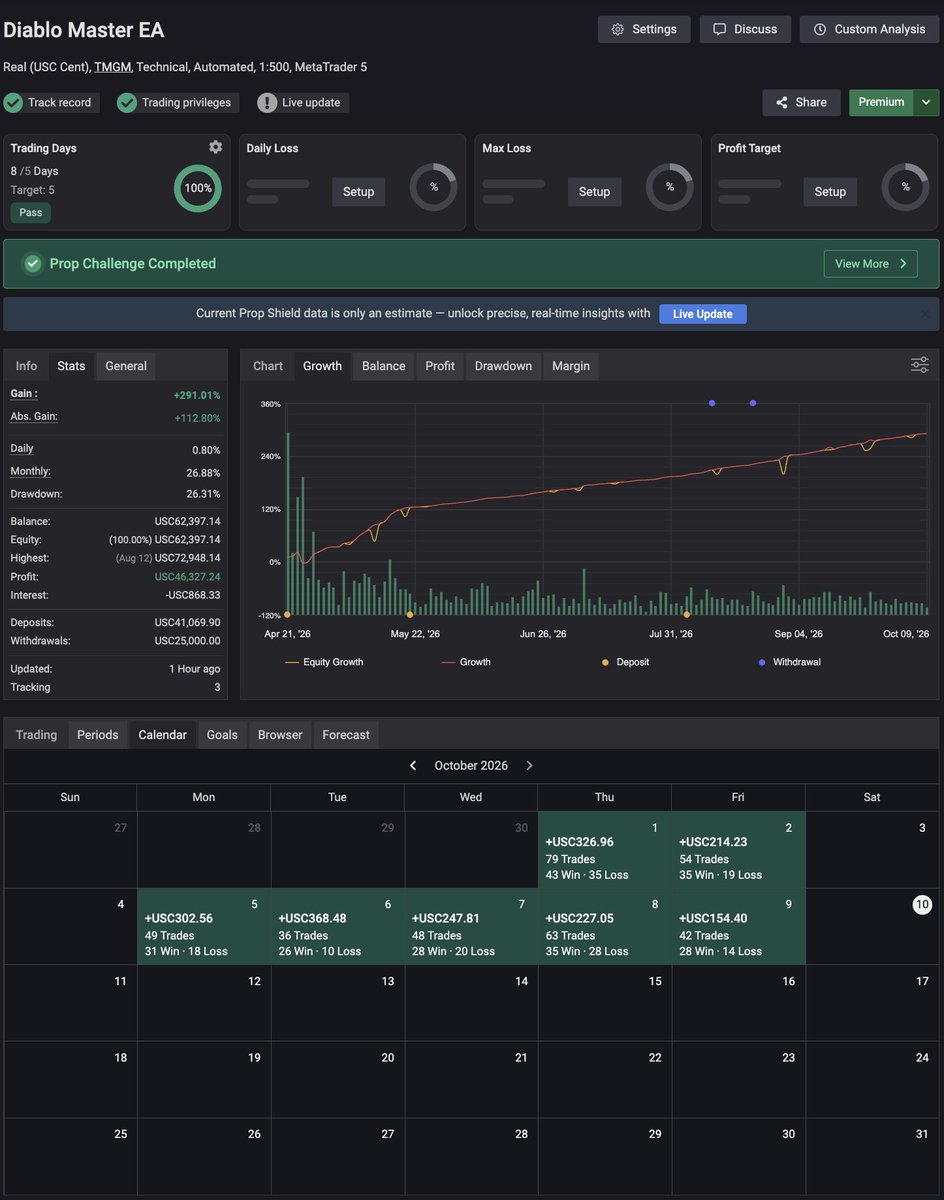Viewport: 944px width, 1200px height.
Task: Click the Abs. Gain label
Action: [34, 416]
